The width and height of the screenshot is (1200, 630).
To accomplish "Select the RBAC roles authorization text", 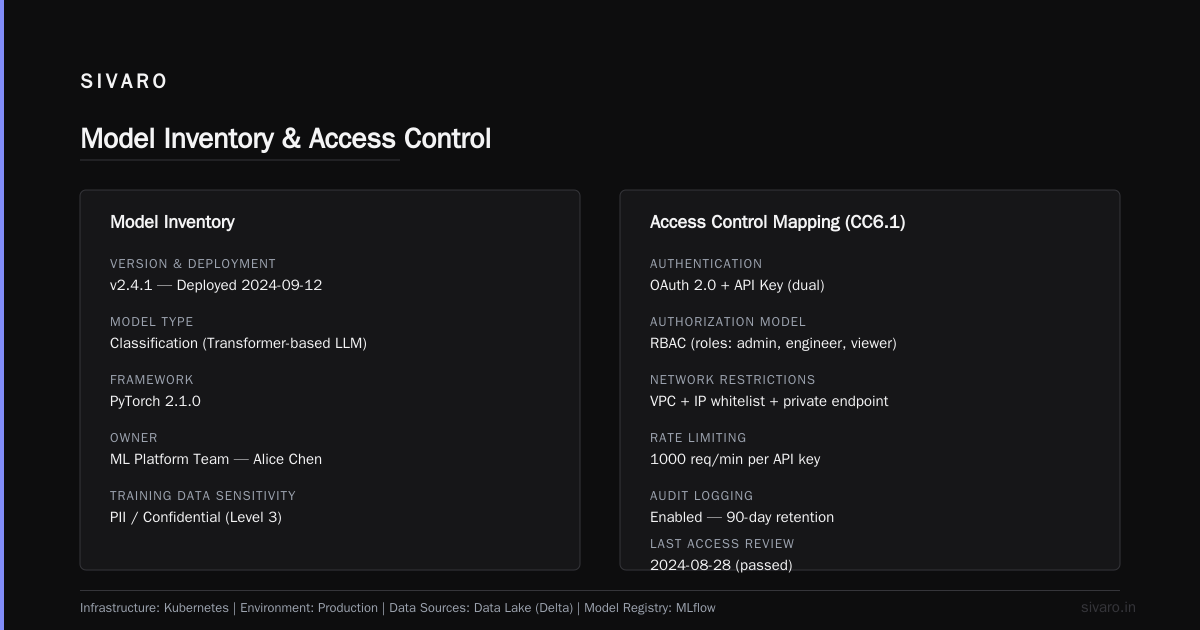I will pos(773,343).
